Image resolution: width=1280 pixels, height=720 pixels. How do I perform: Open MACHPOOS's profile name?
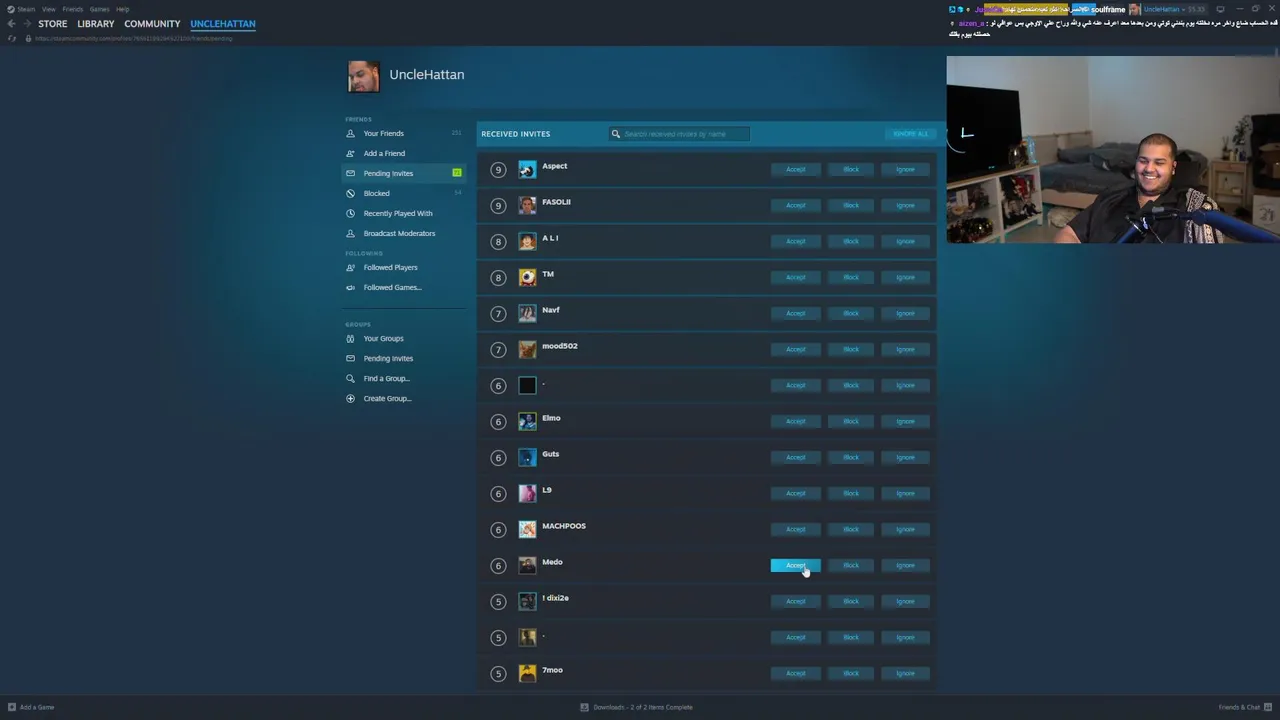pos(564,526)
